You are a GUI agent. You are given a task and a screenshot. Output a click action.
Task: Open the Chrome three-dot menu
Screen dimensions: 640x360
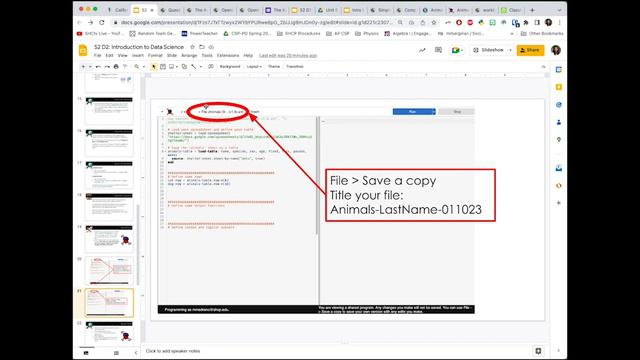560,22
